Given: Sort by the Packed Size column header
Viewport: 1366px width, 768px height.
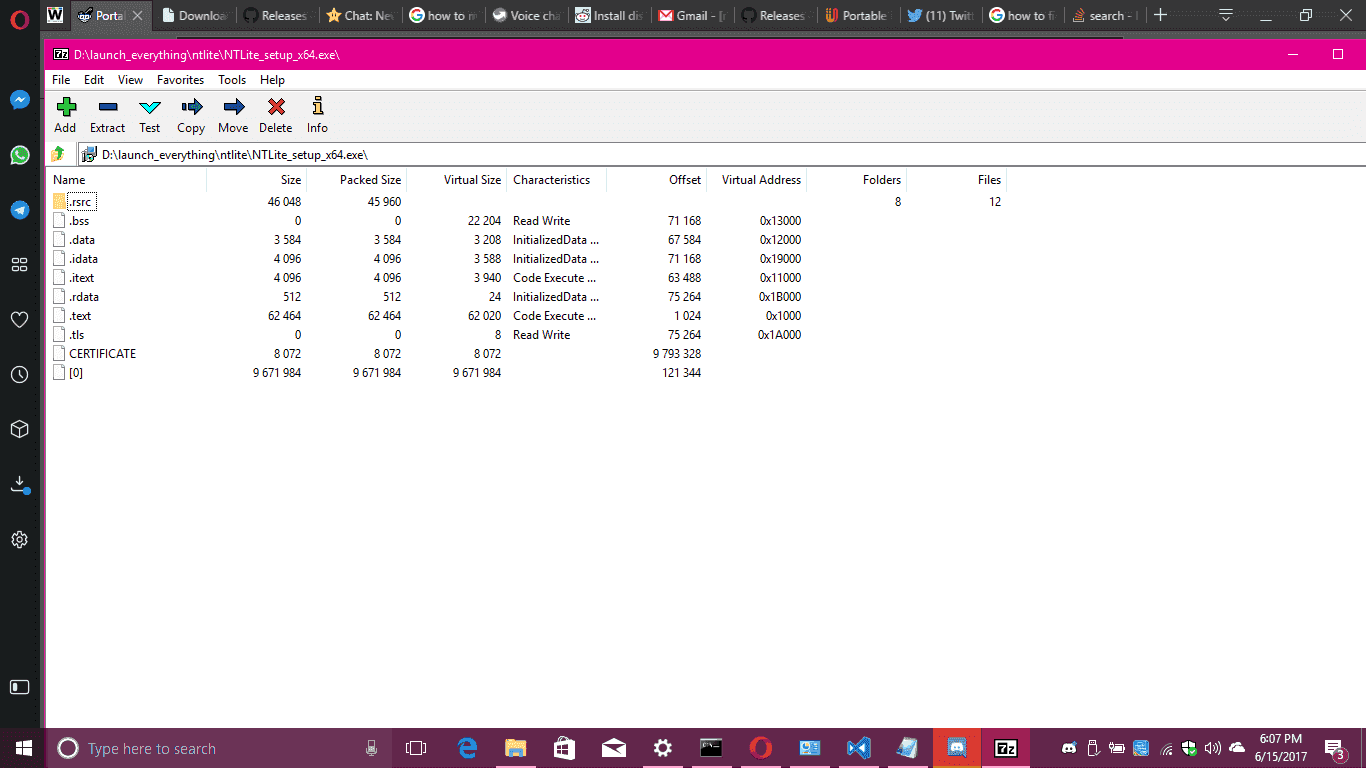Looking at the screenshot, I should (356, 180).
